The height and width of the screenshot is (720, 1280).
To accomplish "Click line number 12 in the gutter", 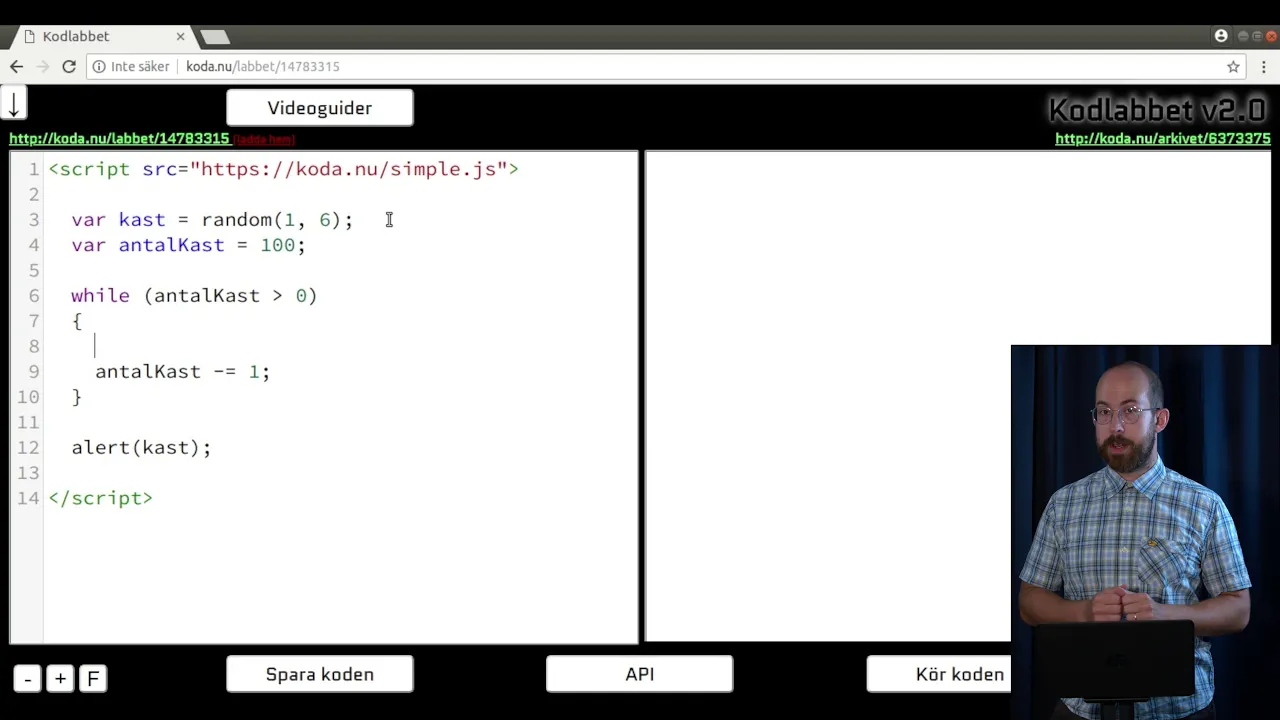I will click(x=28, y=447).
